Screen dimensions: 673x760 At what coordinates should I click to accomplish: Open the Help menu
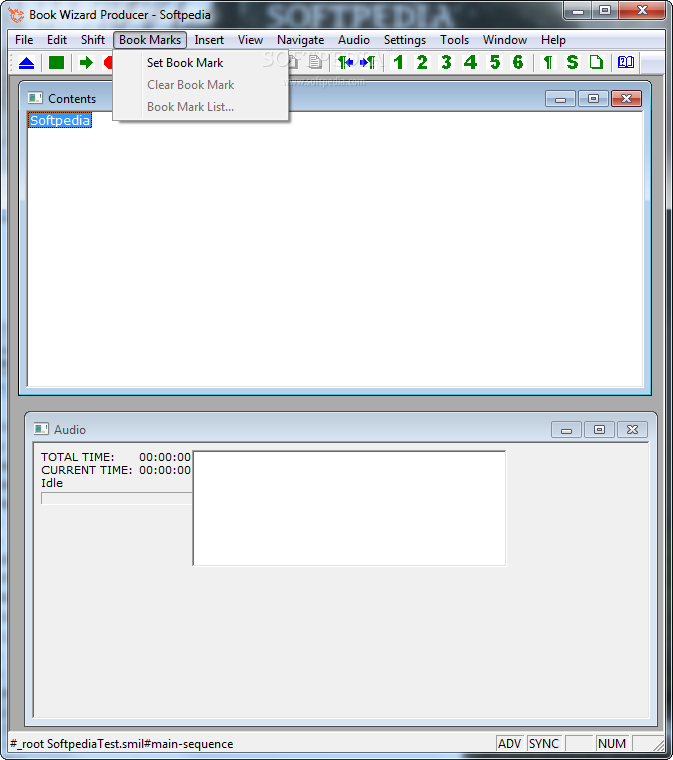click(x=553, y=40)
